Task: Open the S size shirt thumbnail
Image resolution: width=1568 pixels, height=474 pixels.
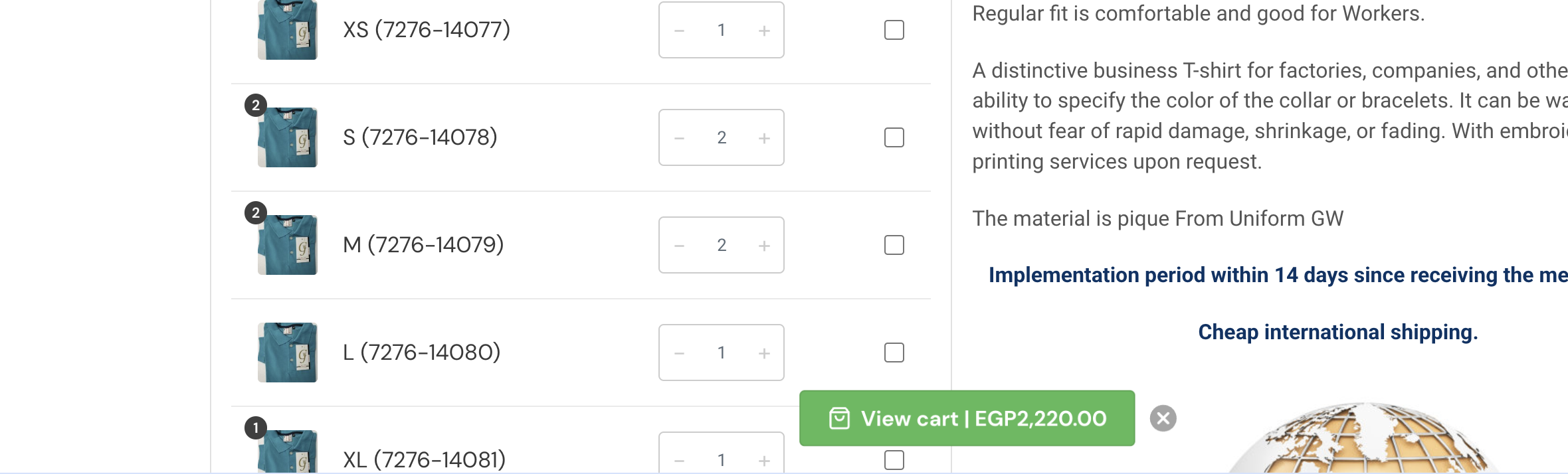Action: click(288, 137)
